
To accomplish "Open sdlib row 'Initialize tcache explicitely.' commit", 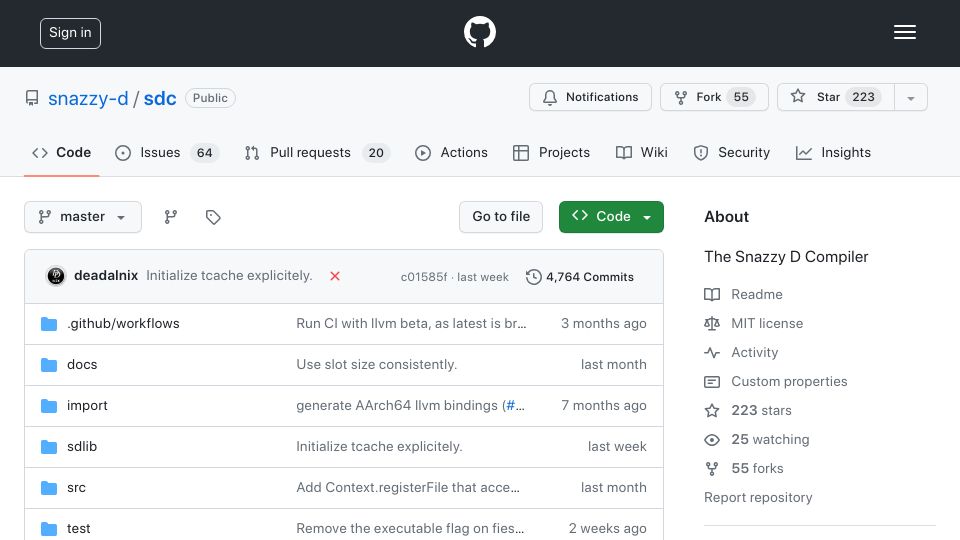I will (x=379, y=446).
